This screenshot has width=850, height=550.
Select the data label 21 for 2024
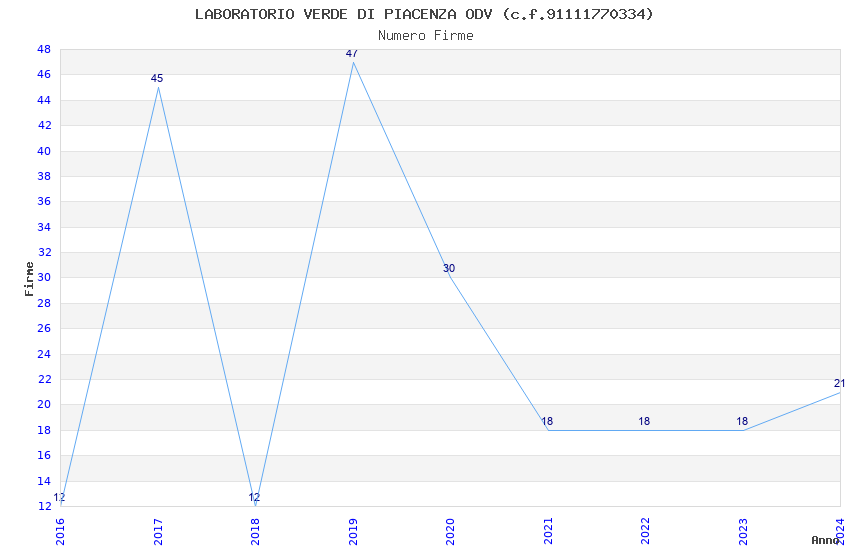[x=839, y=383]
